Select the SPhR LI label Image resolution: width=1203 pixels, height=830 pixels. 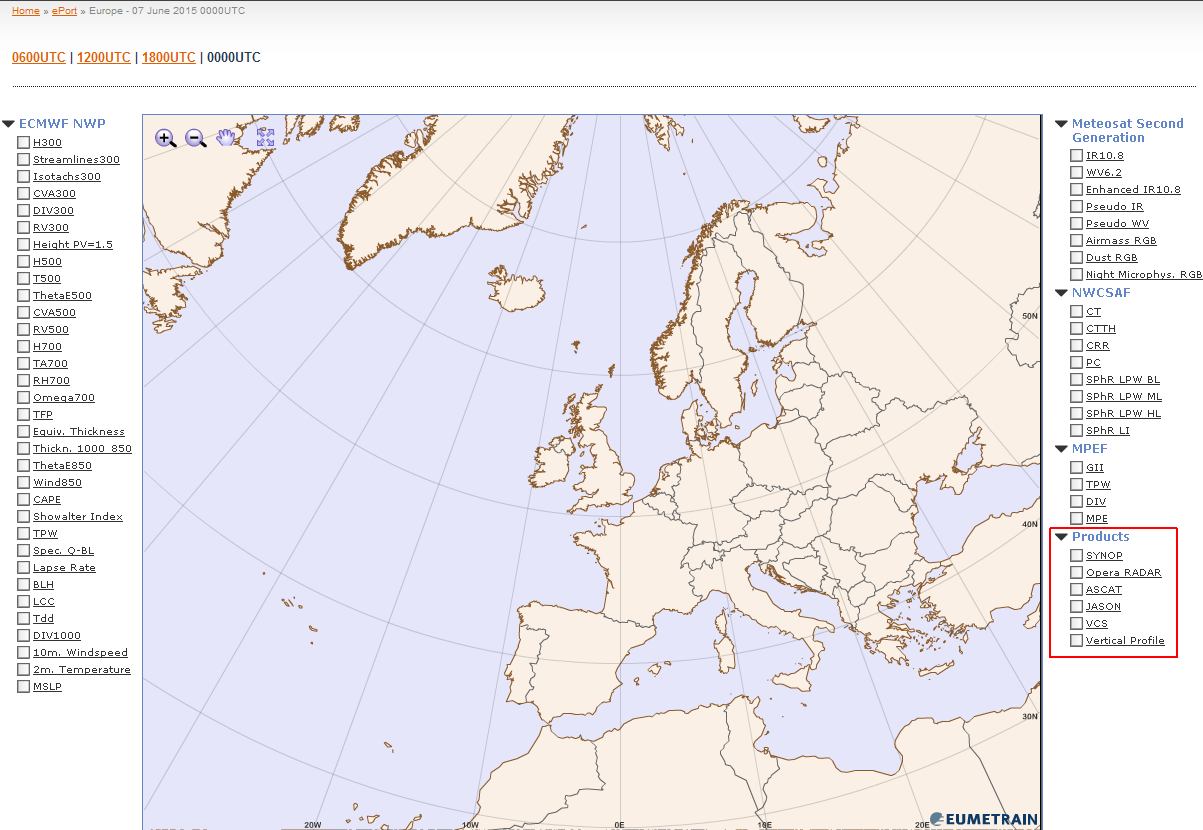(1108, 431)
